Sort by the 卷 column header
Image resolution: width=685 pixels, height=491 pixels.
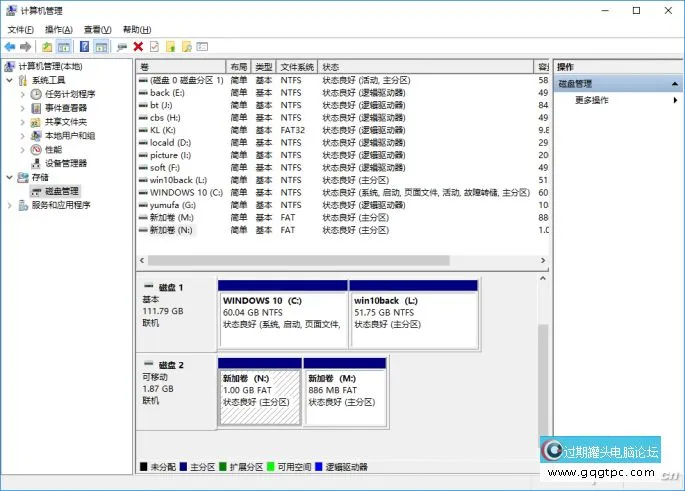pos(181,67)
